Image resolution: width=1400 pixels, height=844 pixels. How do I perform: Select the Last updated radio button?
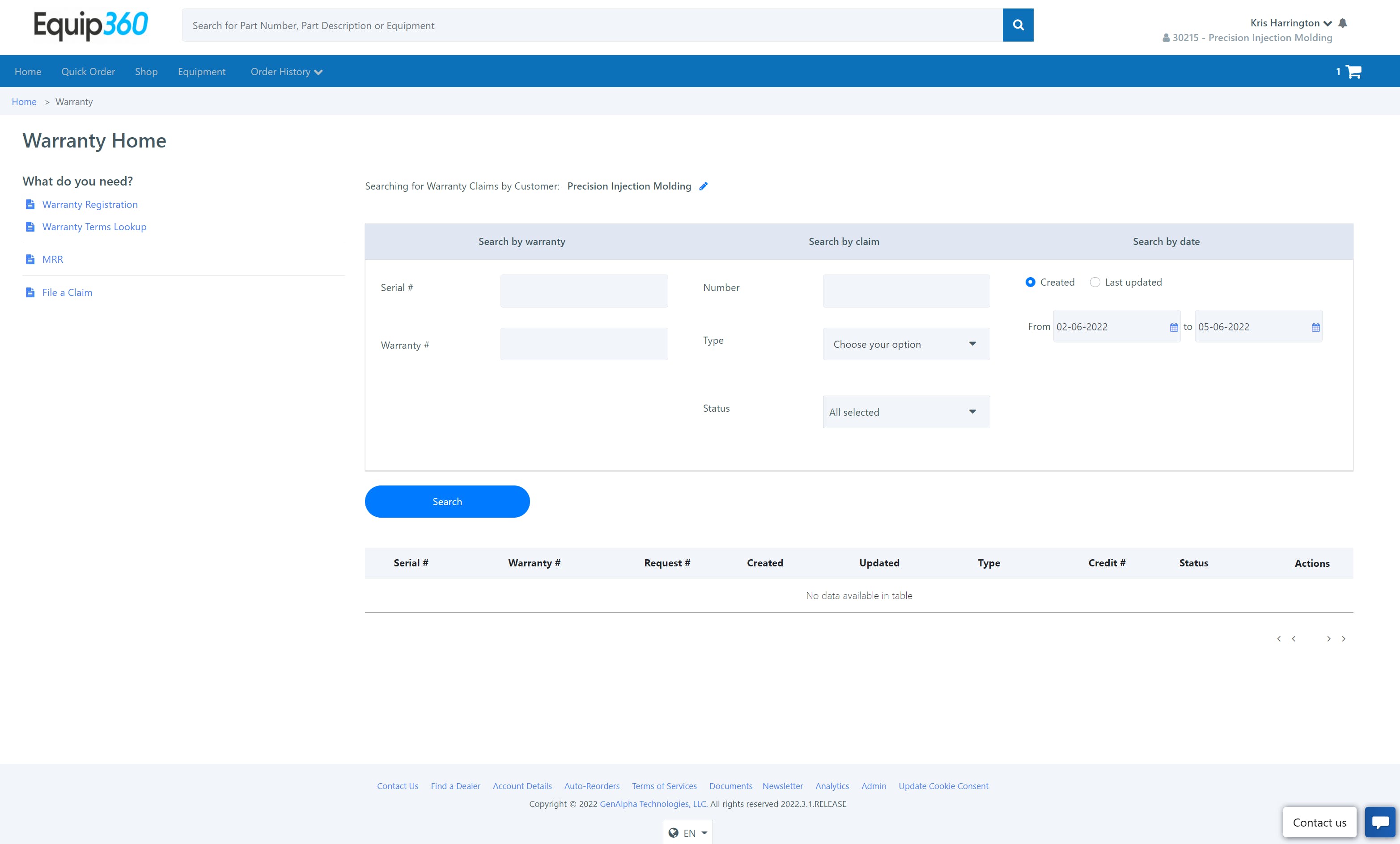pos(1095,282)
